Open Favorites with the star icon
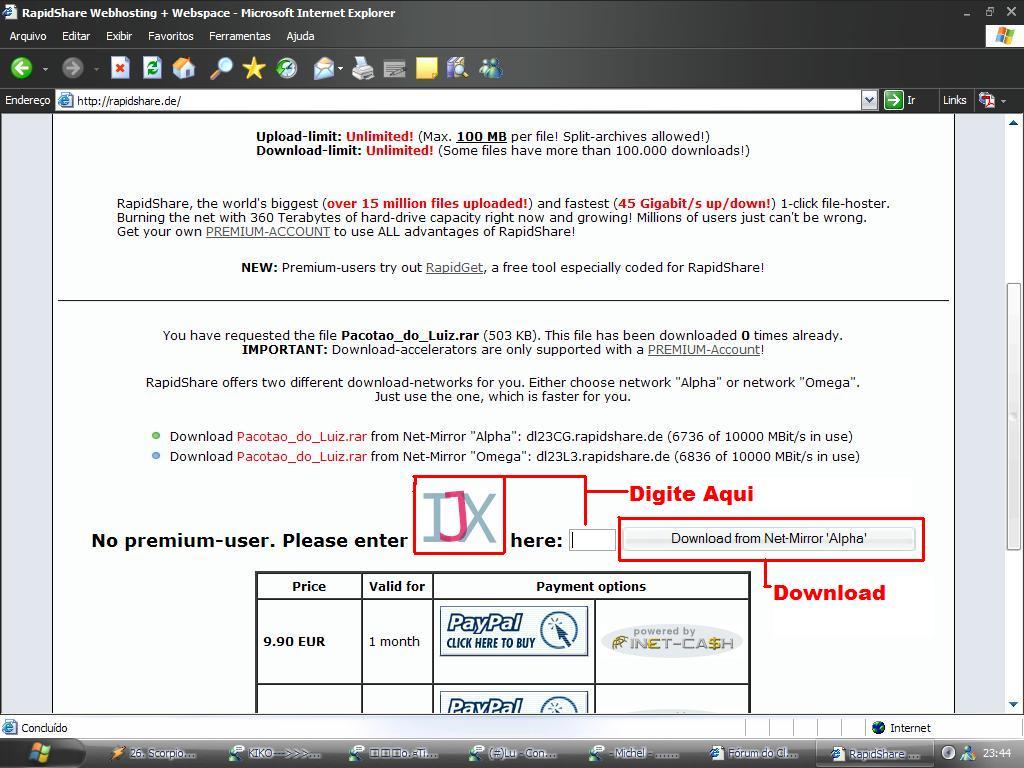The image size is (1024, 768). point(253,68)
